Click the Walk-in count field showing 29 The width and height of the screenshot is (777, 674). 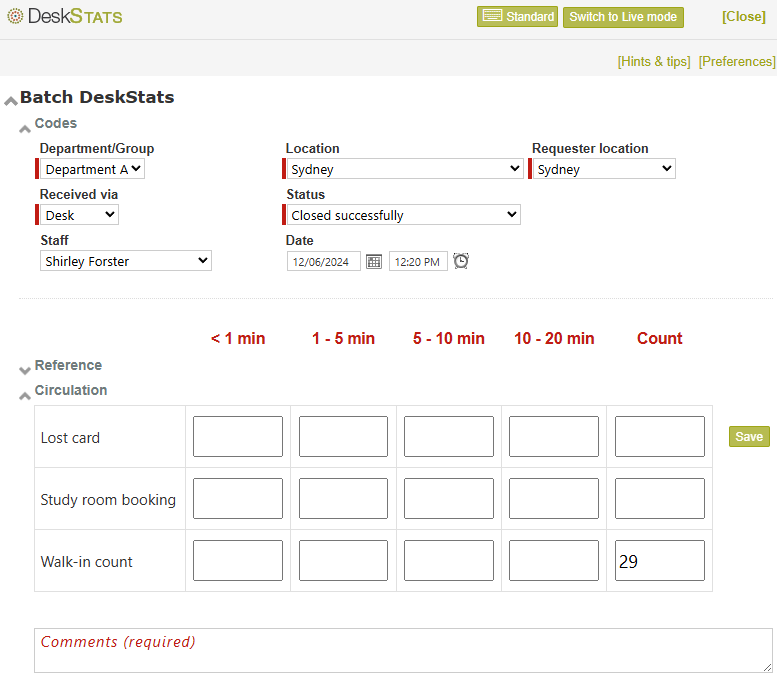660,561
